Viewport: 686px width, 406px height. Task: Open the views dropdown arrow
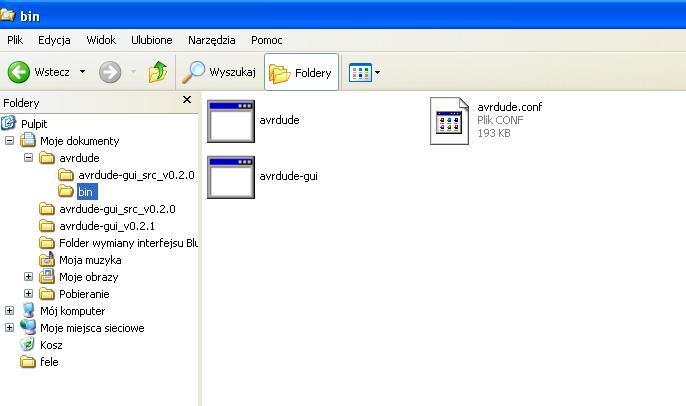tap(378, 73)
